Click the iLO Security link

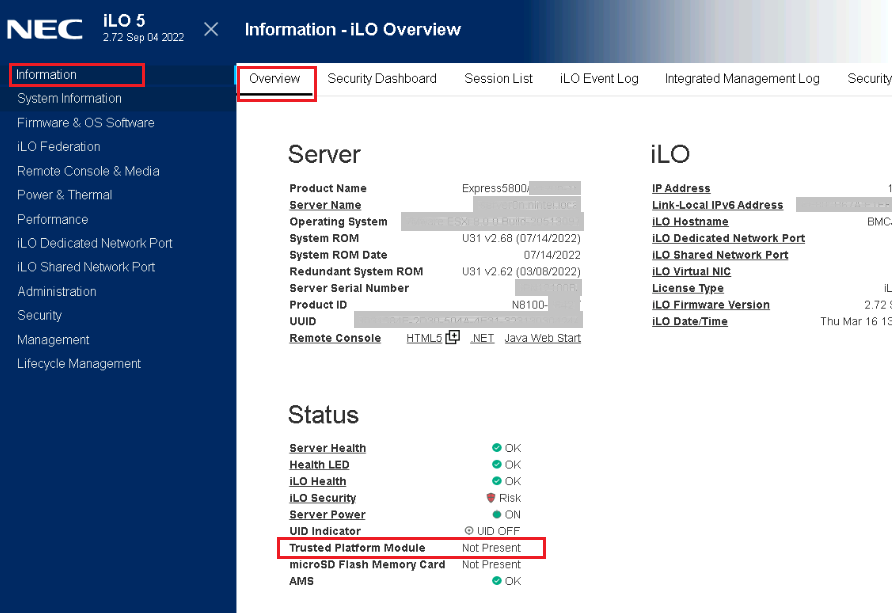tap(323, 498)
